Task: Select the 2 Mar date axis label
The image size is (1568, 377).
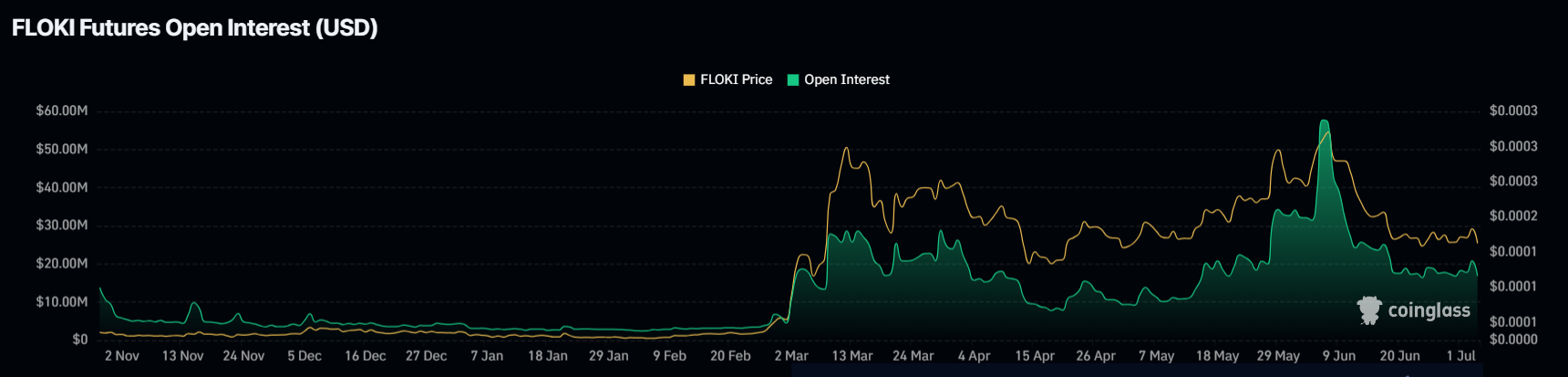Action: pos(791,356)
